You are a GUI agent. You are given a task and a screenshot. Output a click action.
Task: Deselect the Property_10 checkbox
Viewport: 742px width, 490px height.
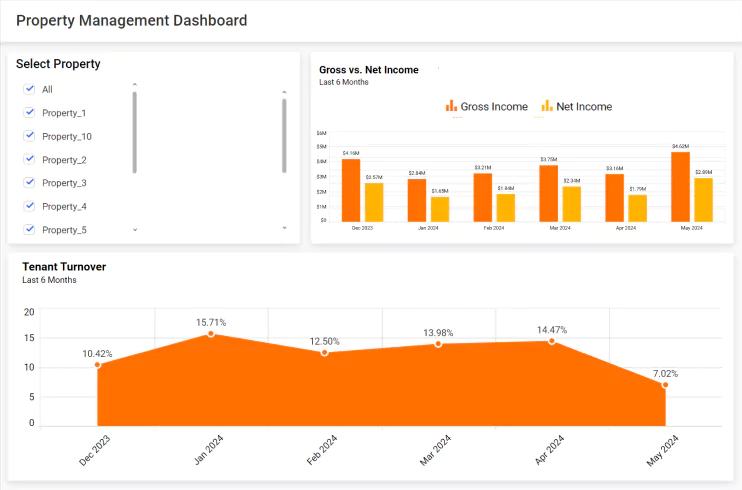tap(29, 136)
